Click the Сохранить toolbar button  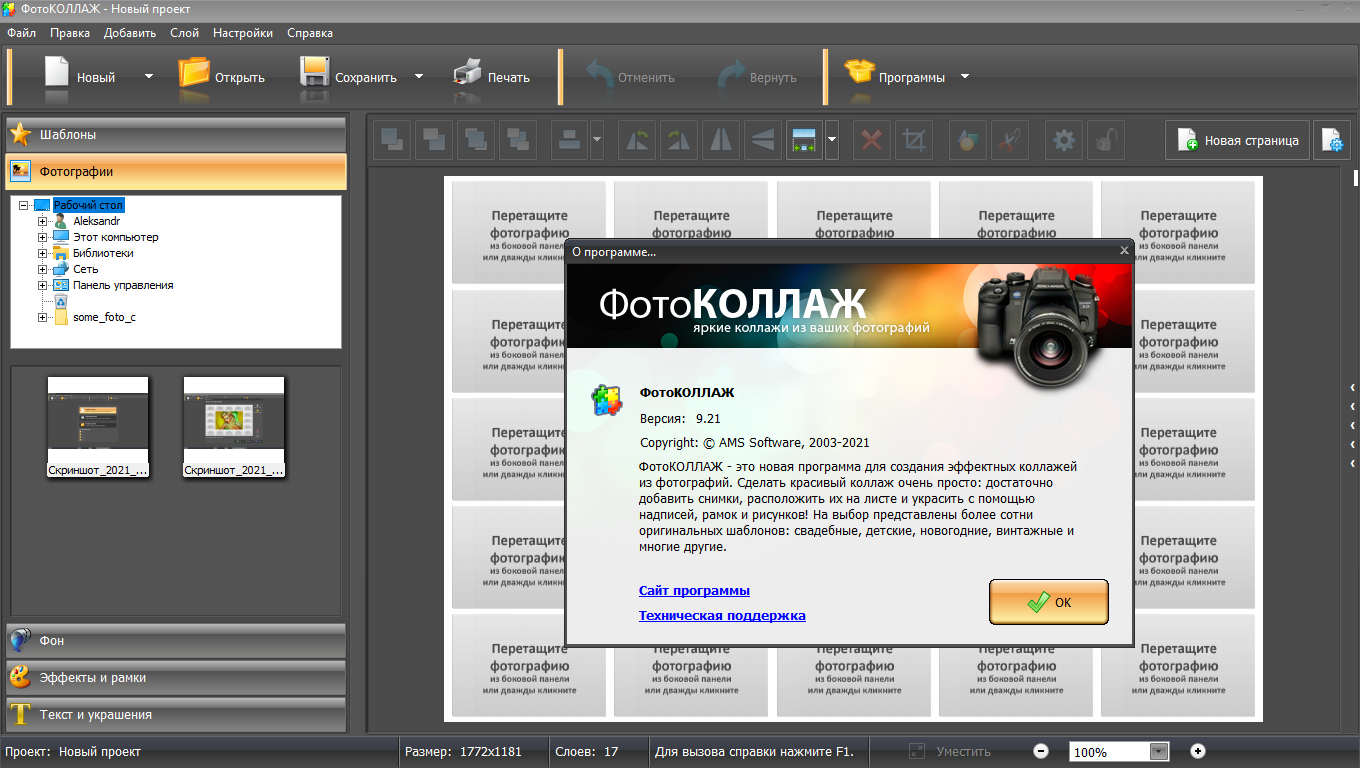(349, 76)
